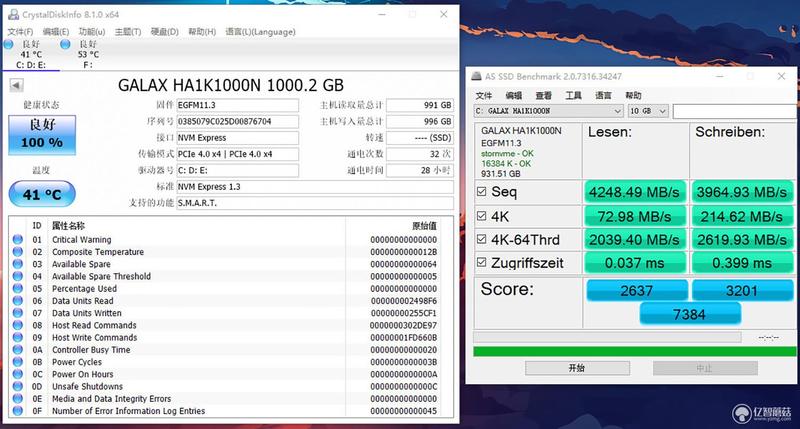This screenshot has width=800, height=429.
Task: Click the Seq write result 3964.93 MB/s
Action: (742, 192)
